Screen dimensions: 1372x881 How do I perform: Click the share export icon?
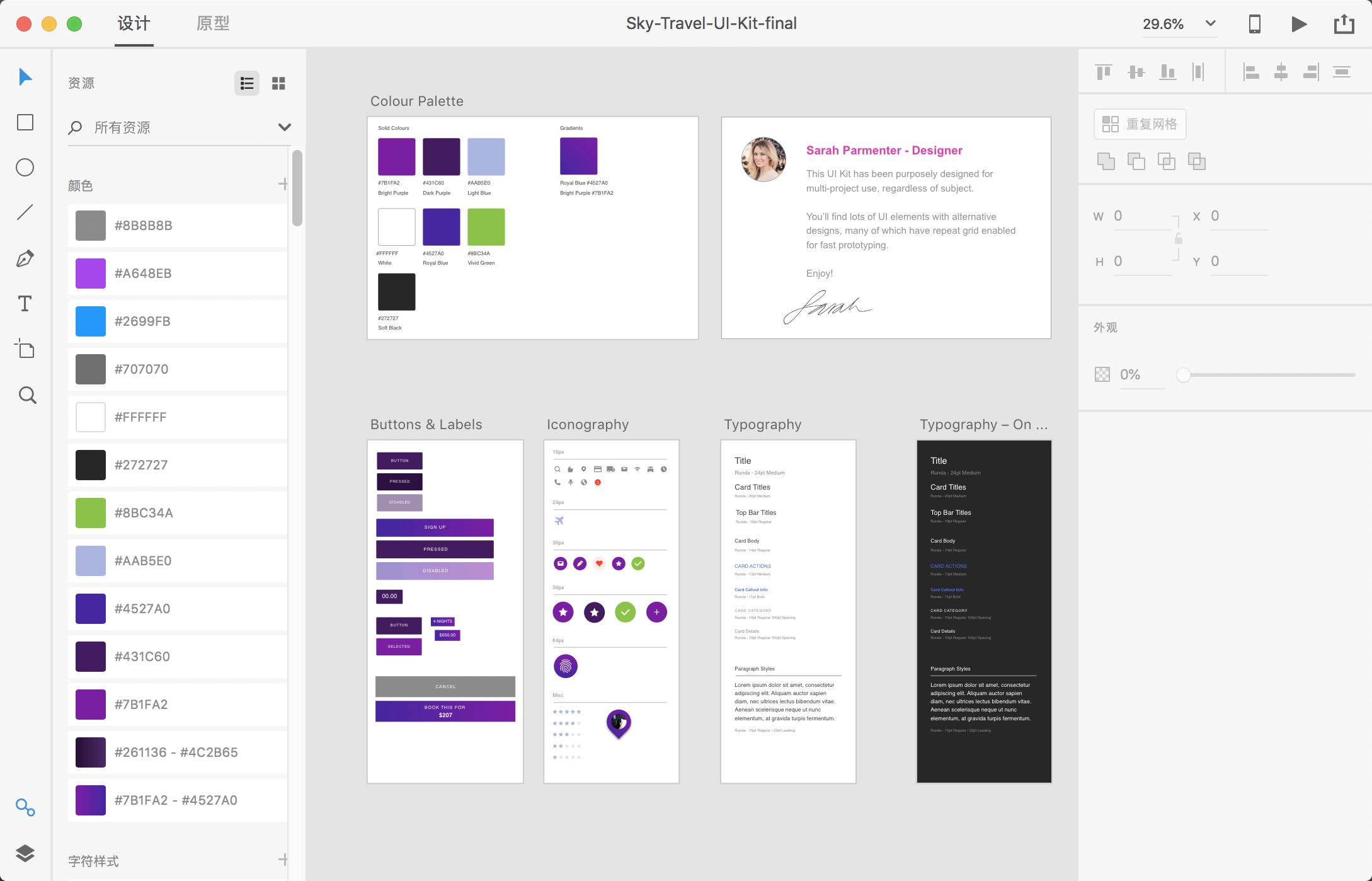click(1344, 24)
